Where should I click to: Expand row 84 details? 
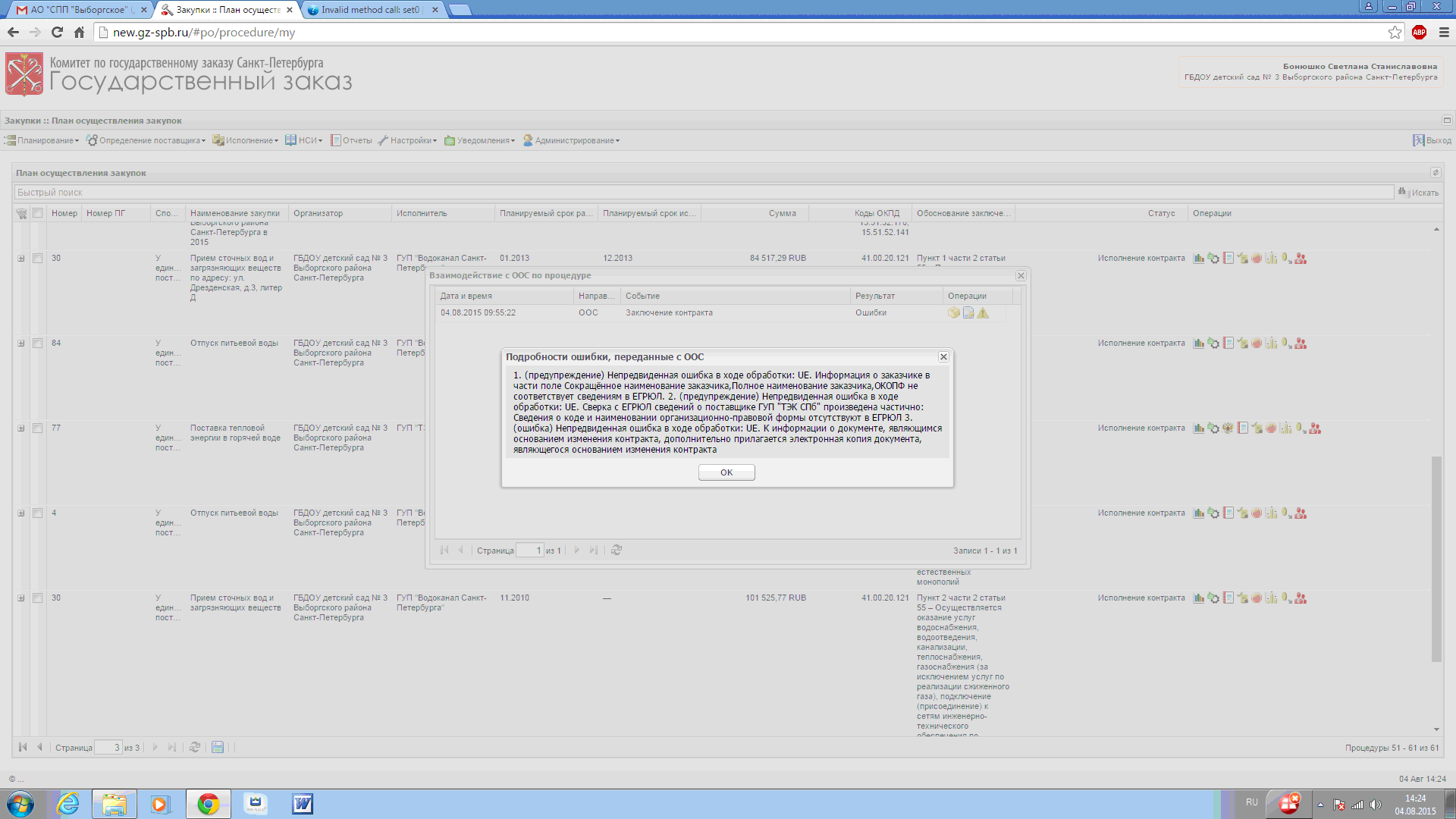coord(21,344)
